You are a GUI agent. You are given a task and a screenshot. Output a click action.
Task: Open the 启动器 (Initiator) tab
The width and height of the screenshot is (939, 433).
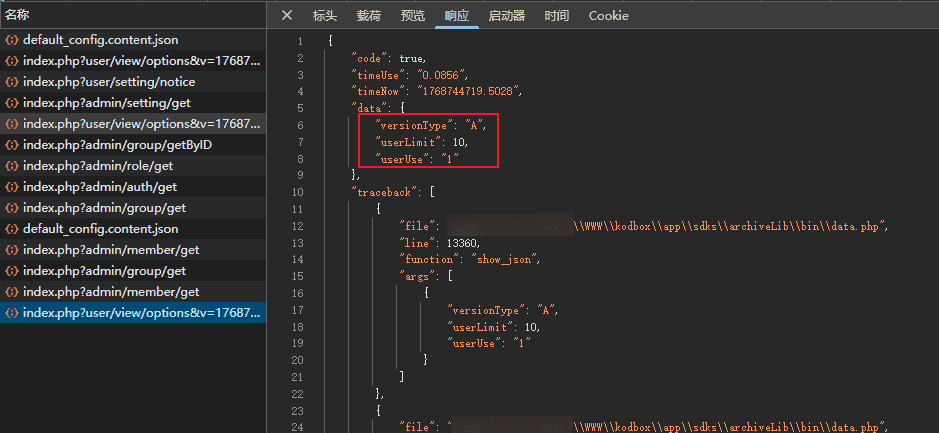tap(506, 15)
